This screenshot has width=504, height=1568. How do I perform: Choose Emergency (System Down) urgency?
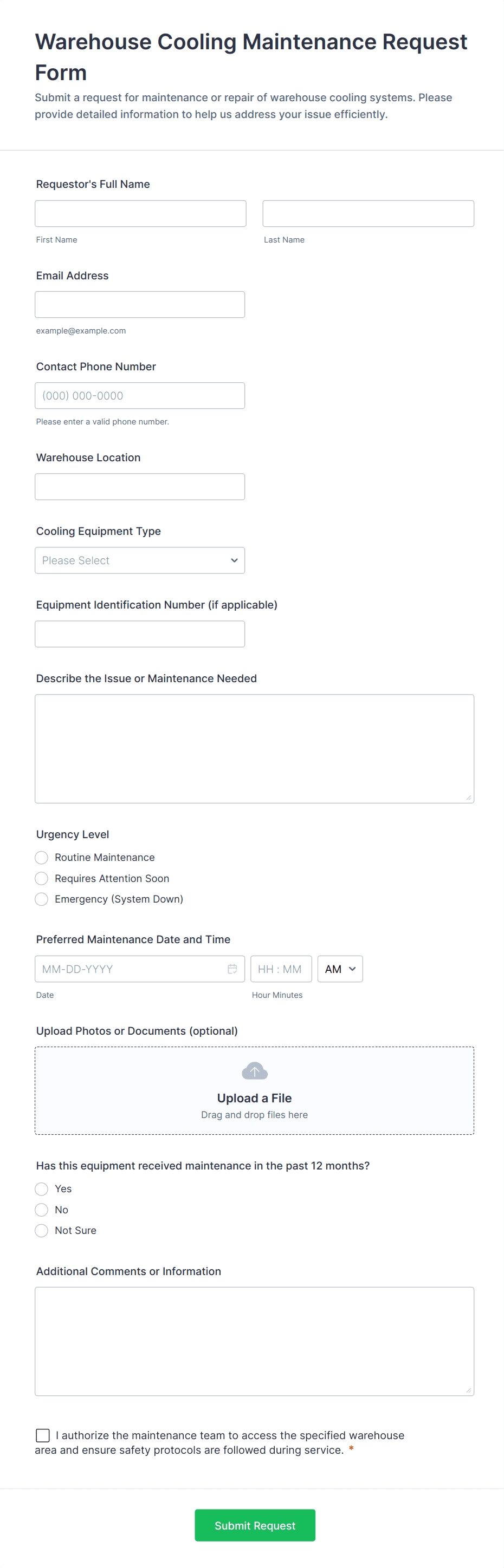(x=41, y=899)
